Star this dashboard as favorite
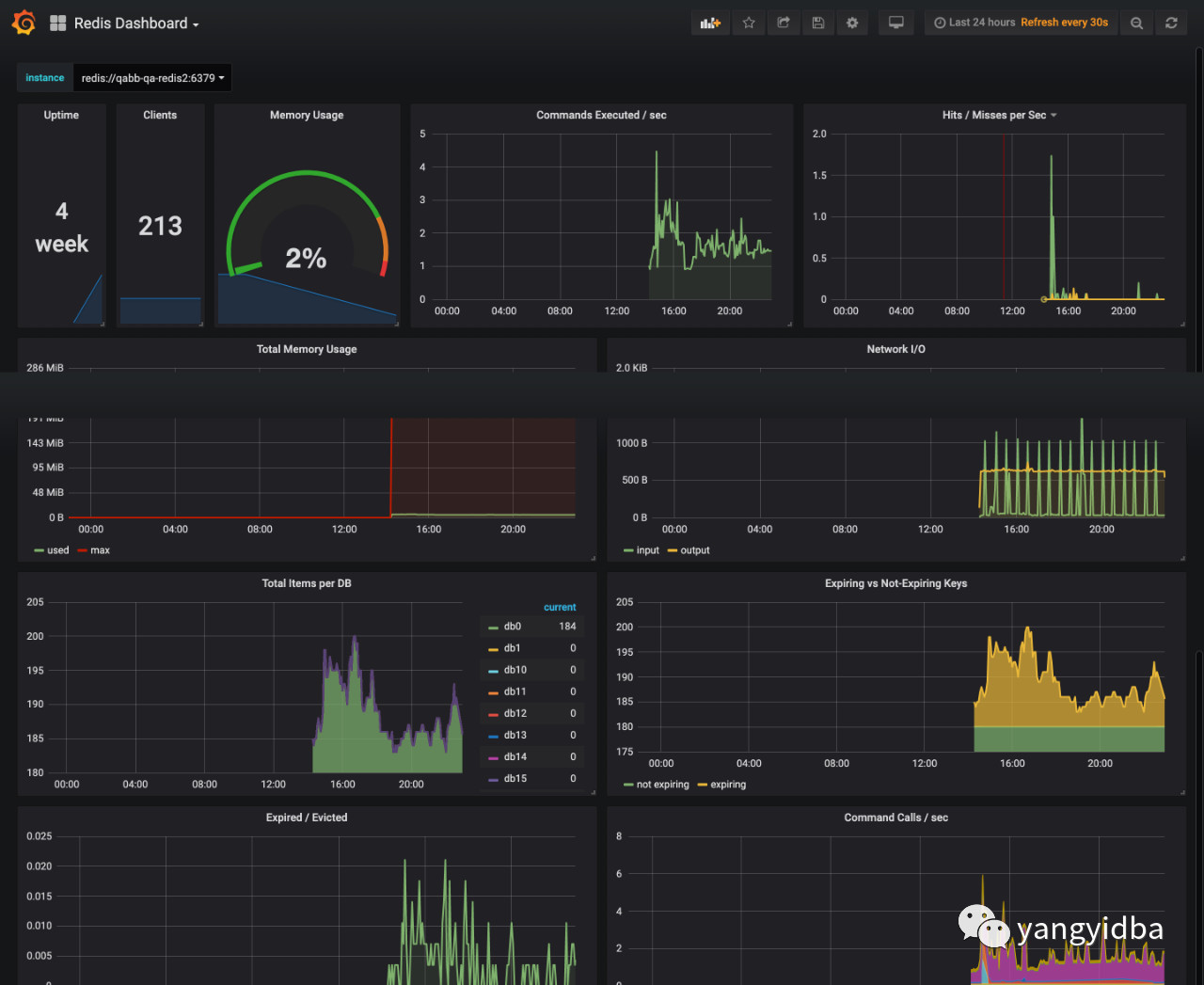Screen dimensions: 1204x985 tap(749, 23)
